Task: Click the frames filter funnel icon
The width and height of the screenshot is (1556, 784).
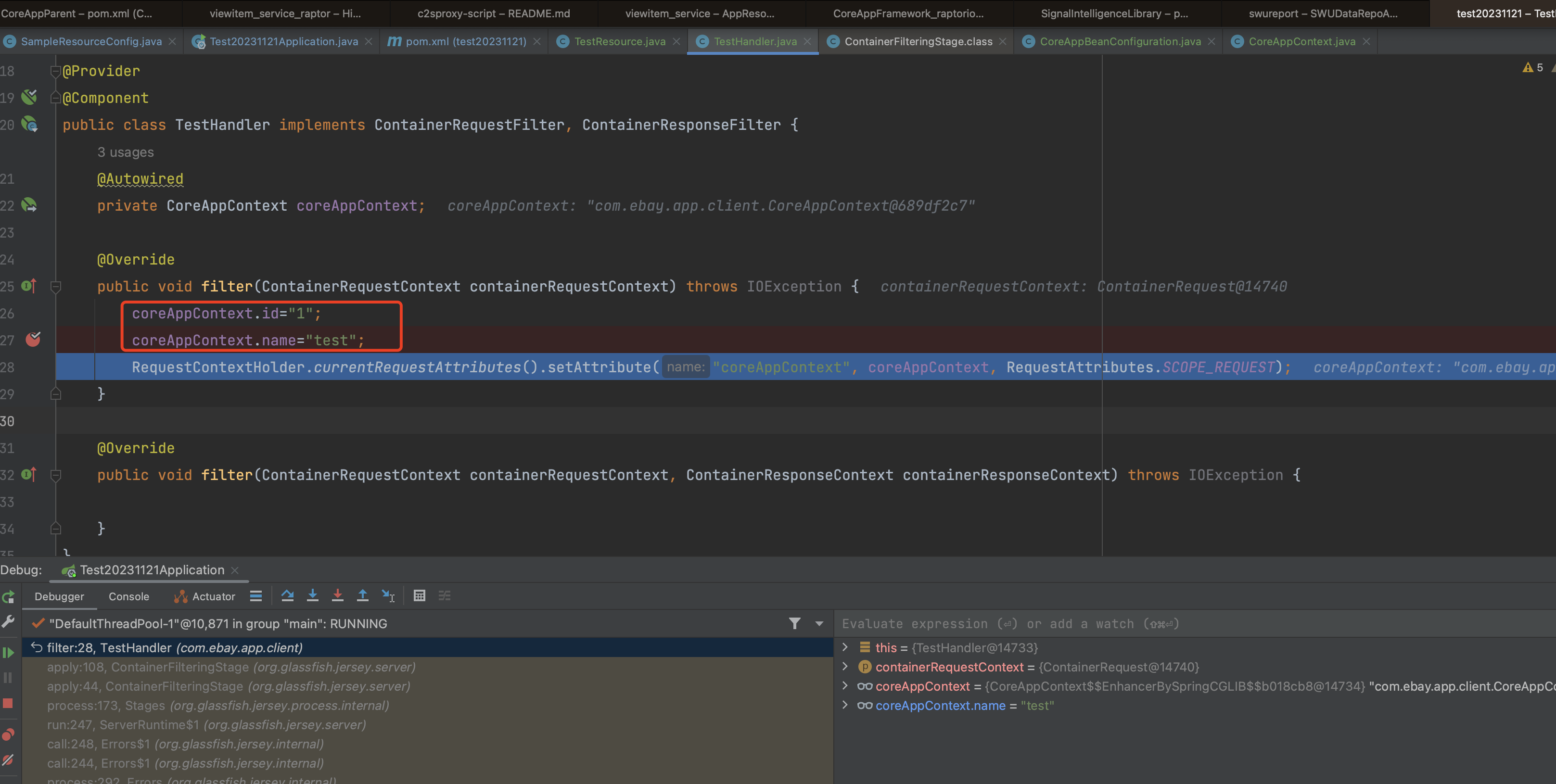Action: (x=795, y=623)
